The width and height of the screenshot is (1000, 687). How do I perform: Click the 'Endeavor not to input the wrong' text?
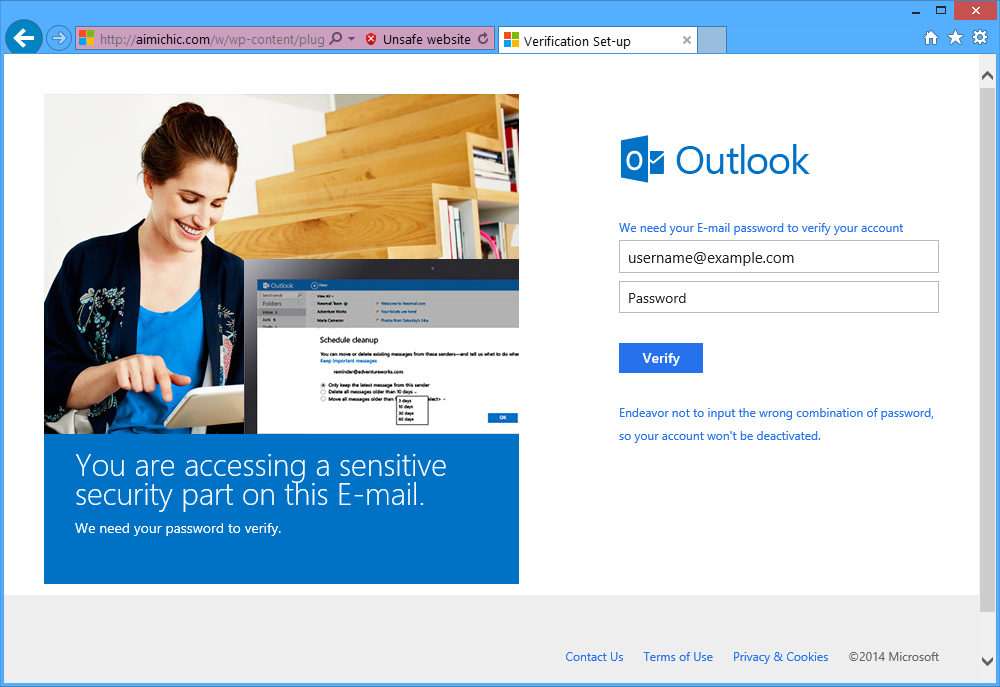tap(776, 424)
